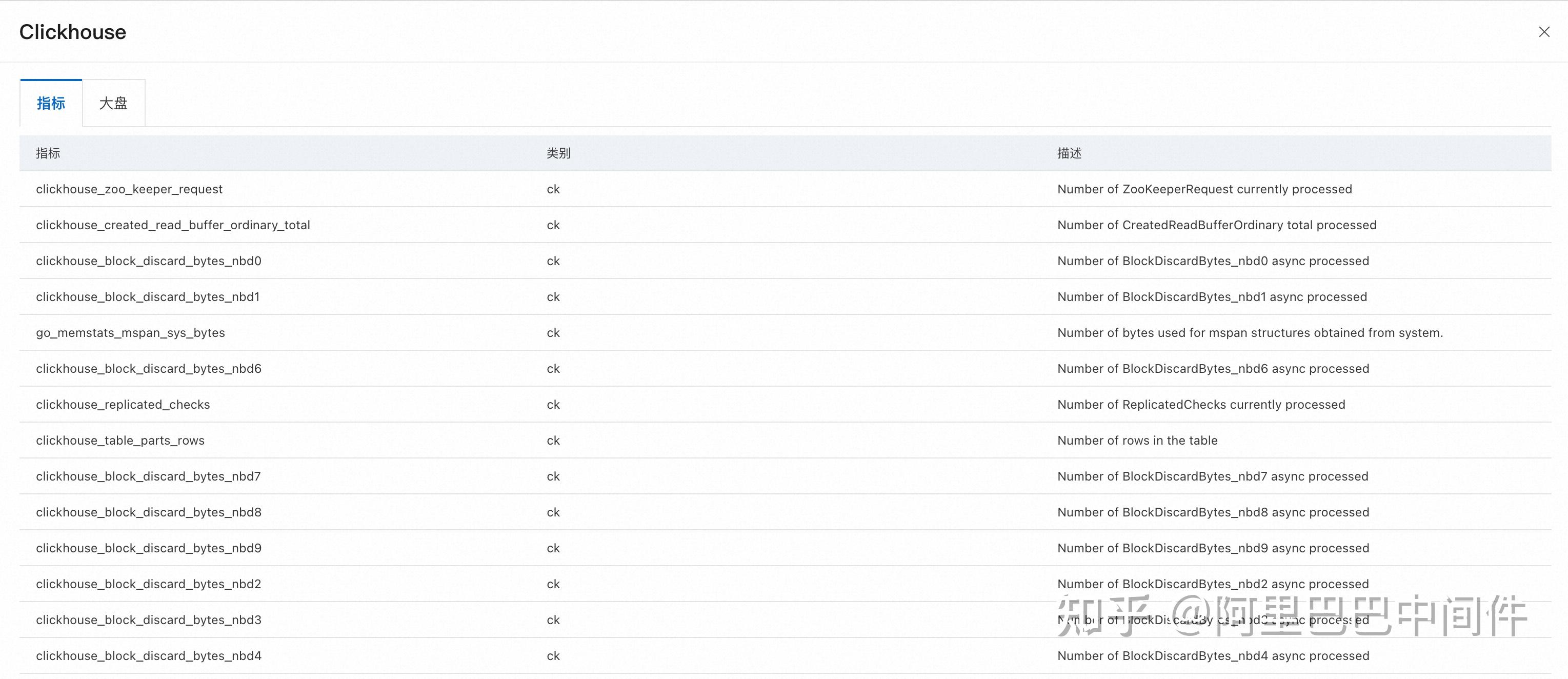Select clickhouse_block_discard_bytes_nbd4 row
1568x679 pixels.
point(149,656)
